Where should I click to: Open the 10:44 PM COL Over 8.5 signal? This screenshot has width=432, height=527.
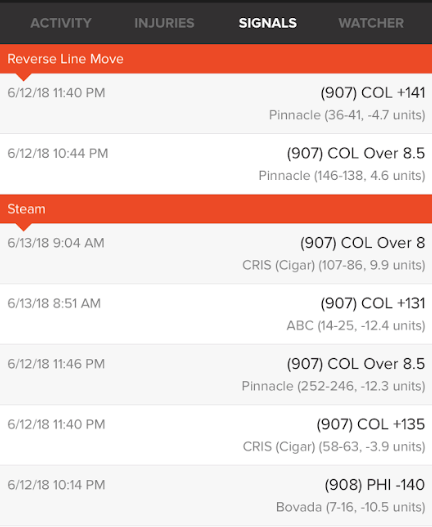[x=216, y=164]
